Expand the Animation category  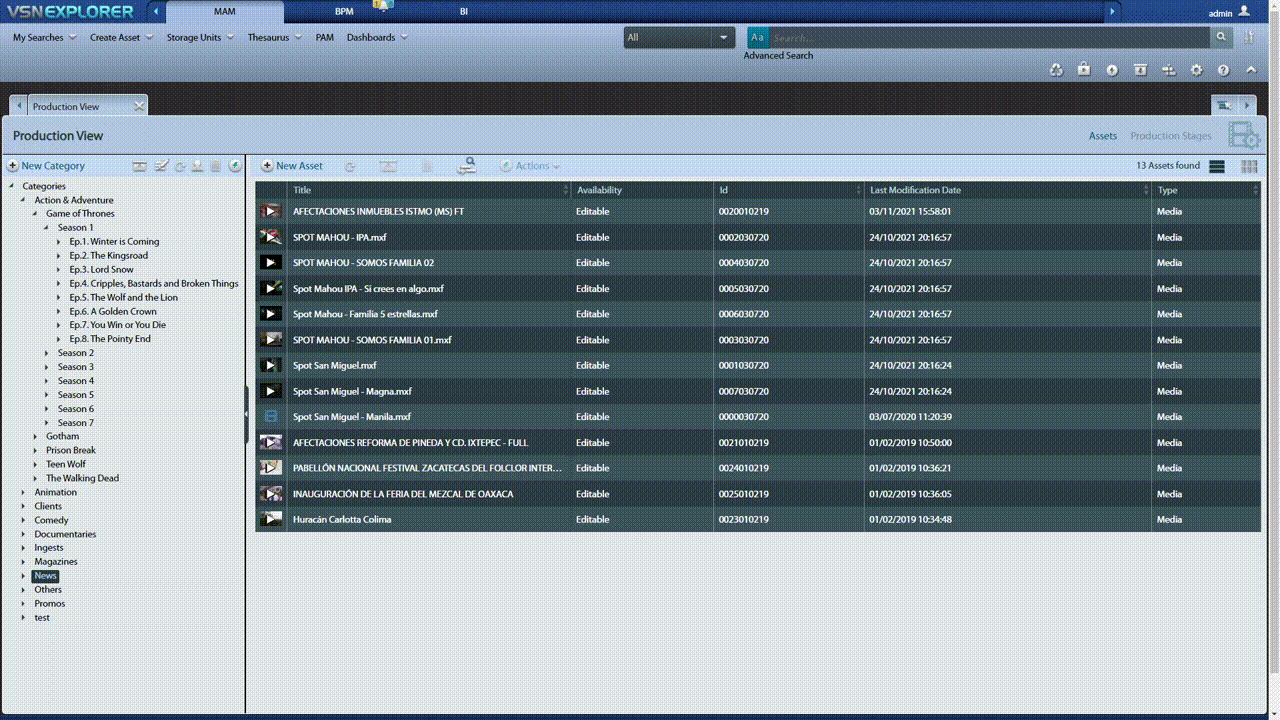(24, 492)
